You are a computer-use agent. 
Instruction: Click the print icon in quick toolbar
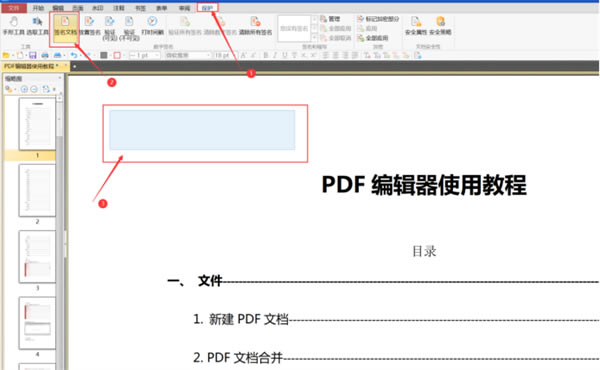[45, 55]
